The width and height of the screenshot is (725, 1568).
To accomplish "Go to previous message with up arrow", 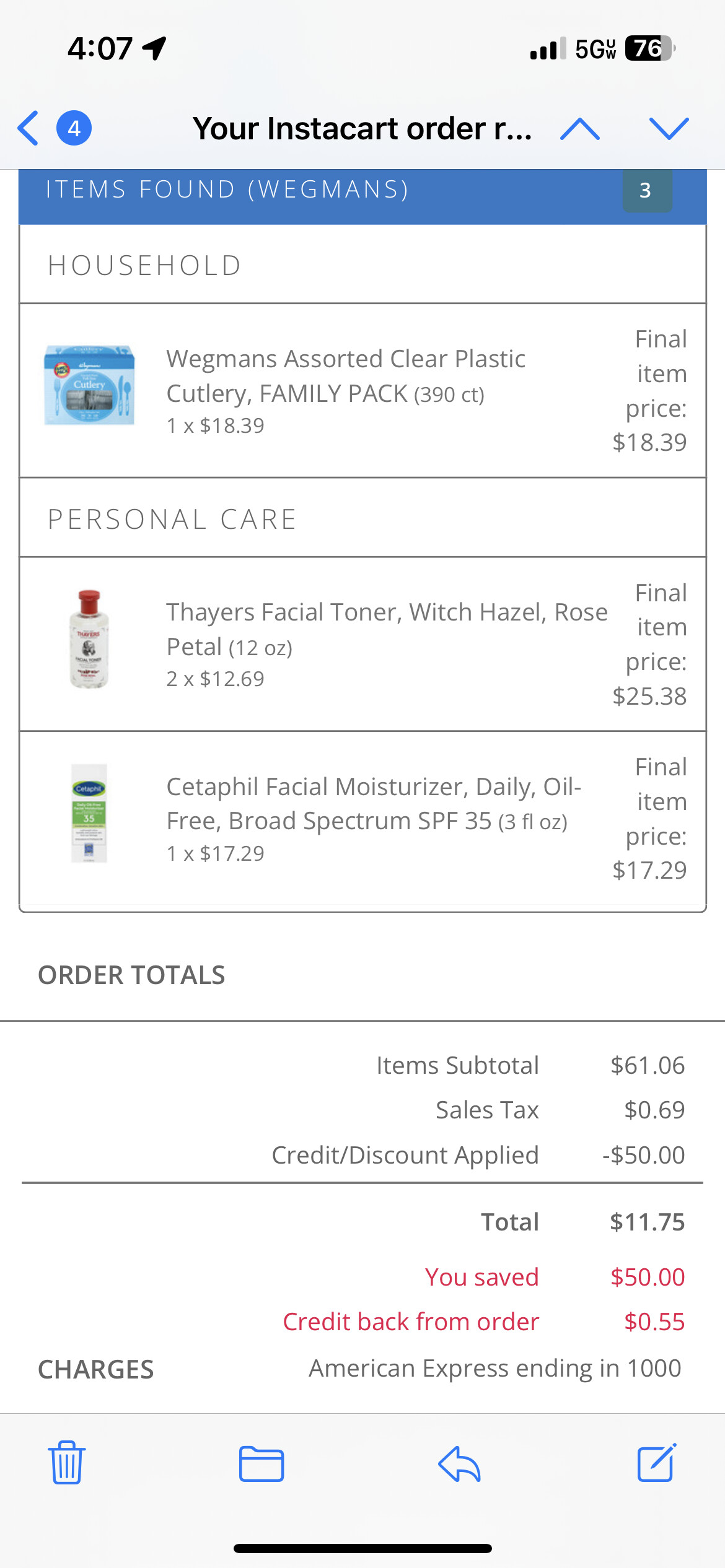I will coord(579,129).
